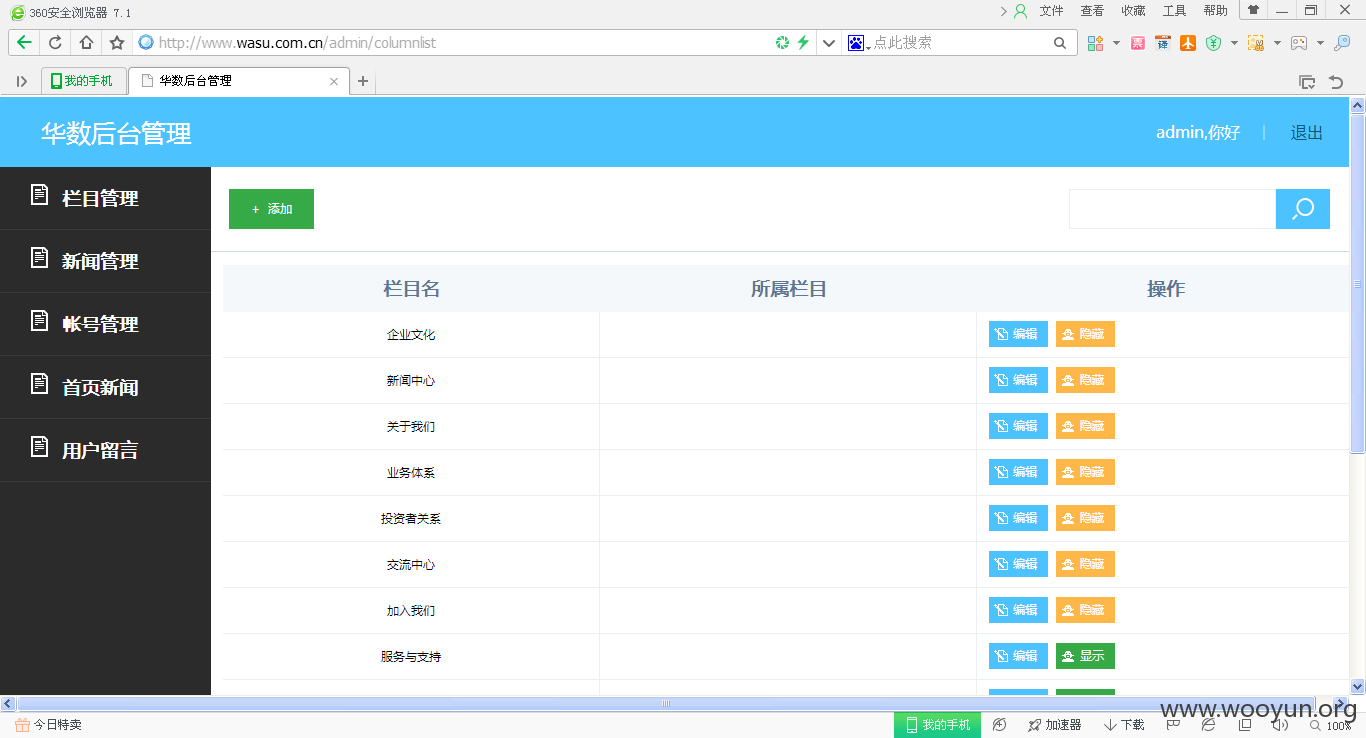This screenshot has height=738, width=1366.
Task: Expand the chevron left of user icon
Action: pos(1004,11)
